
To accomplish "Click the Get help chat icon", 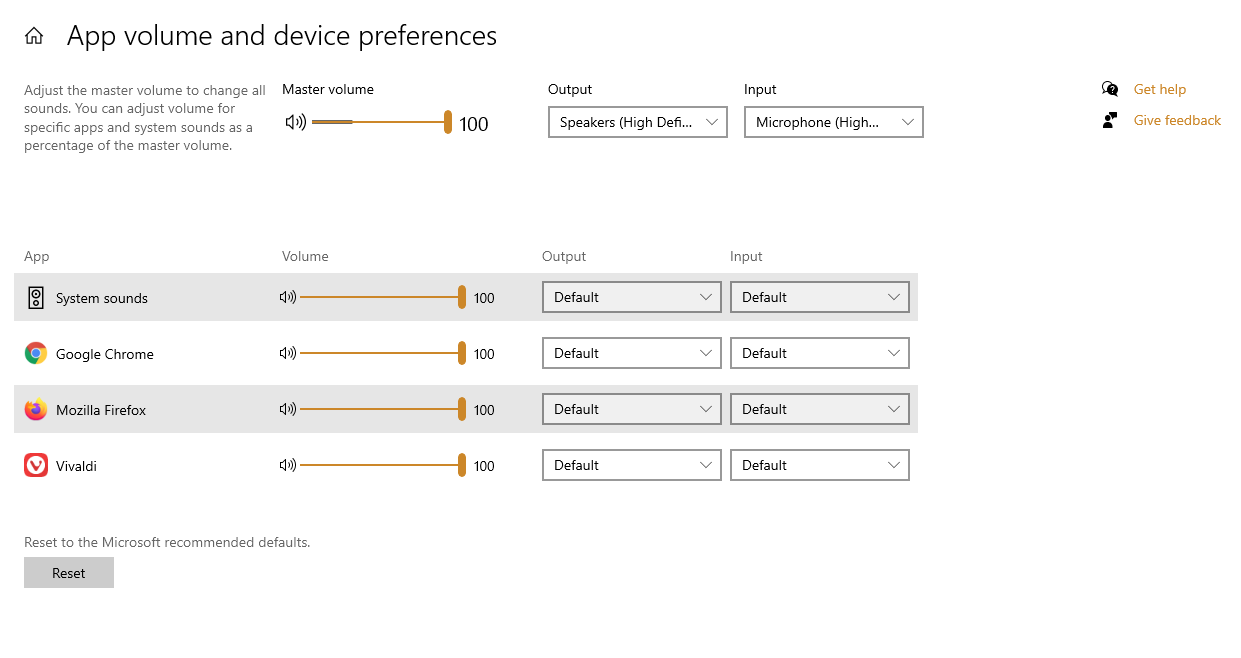I will click(1110, 89).
